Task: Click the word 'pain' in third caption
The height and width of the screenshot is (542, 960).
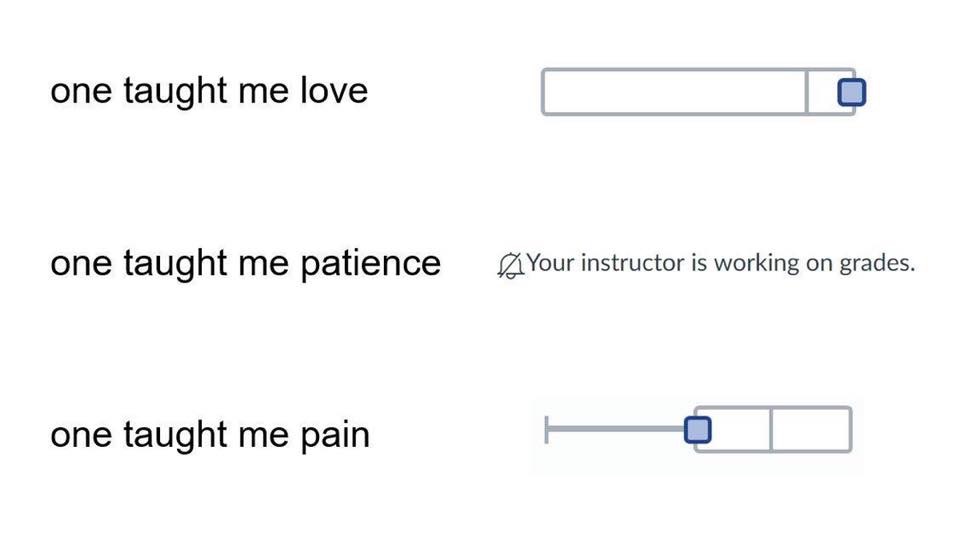Action: pyautogui.click(x=335, y=436)
